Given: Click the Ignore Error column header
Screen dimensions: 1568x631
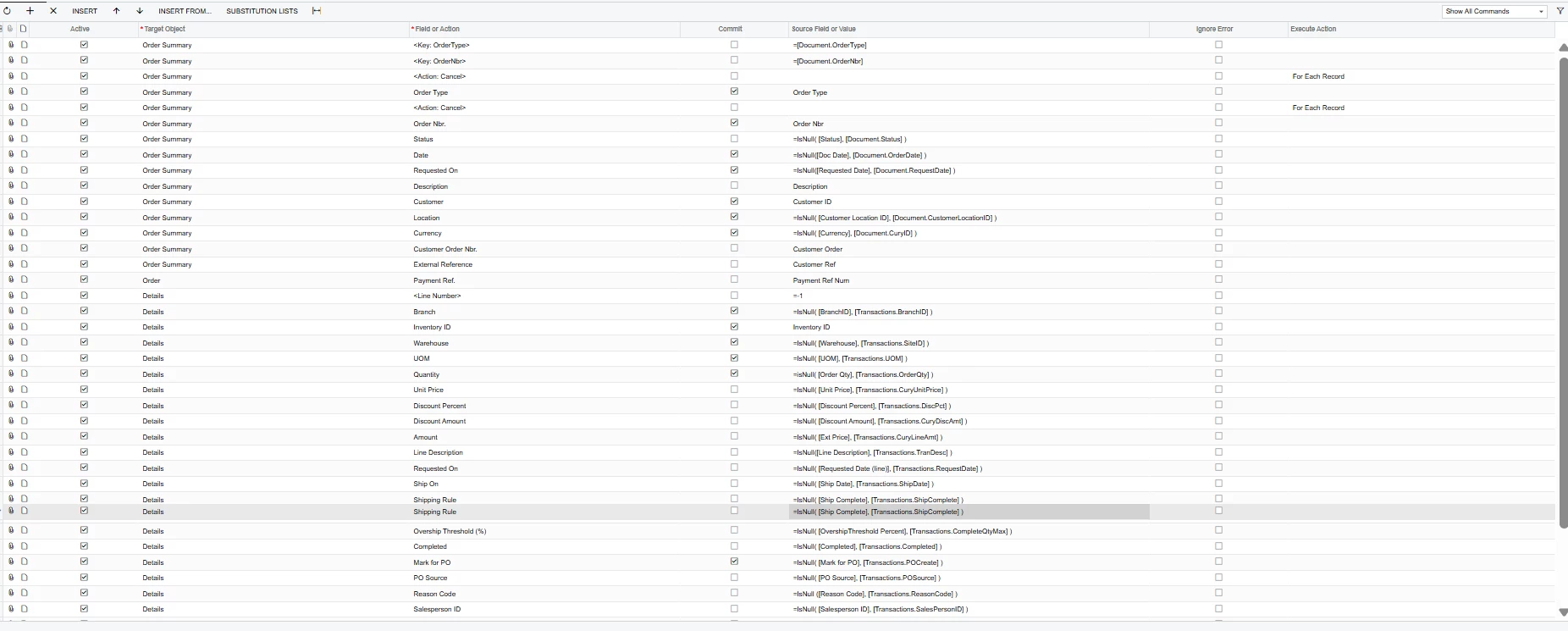Looking at the screenshot, I should pyautogui.click(x=1214, y=29).
